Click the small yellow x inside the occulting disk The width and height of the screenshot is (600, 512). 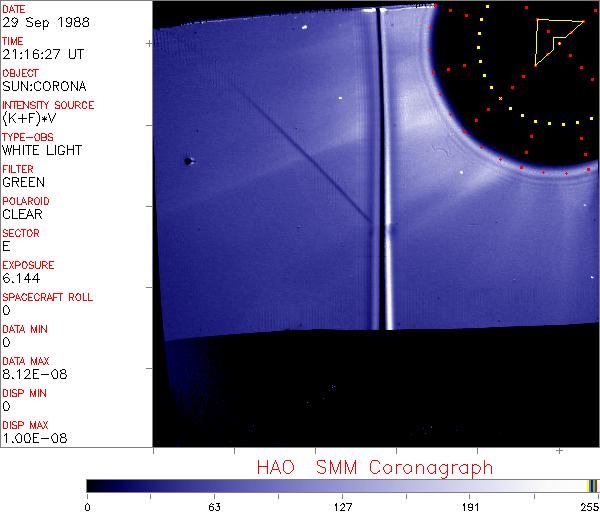500,99
